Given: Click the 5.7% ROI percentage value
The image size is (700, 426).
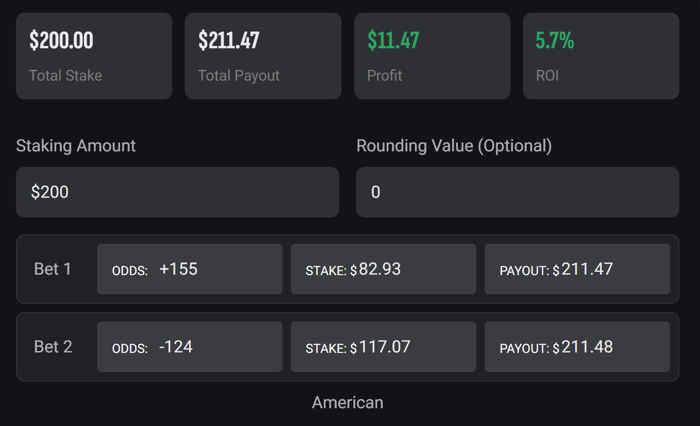Looking at the screenshot, I should [555, 41].
